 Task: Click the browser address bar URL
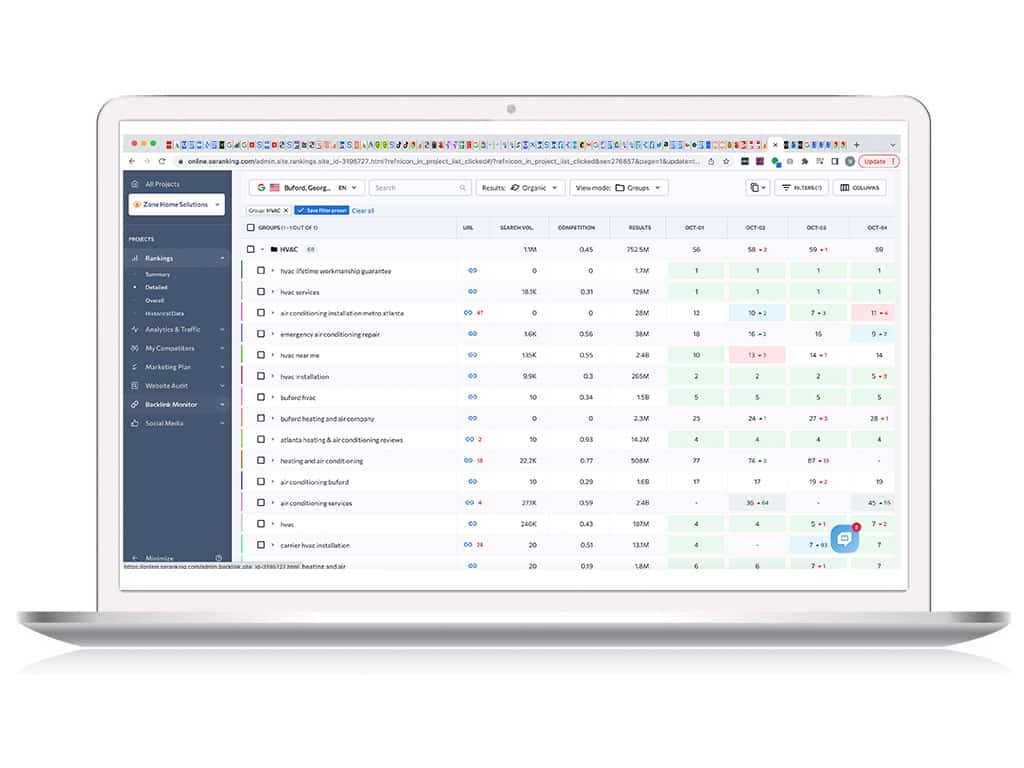coord(443,161)
